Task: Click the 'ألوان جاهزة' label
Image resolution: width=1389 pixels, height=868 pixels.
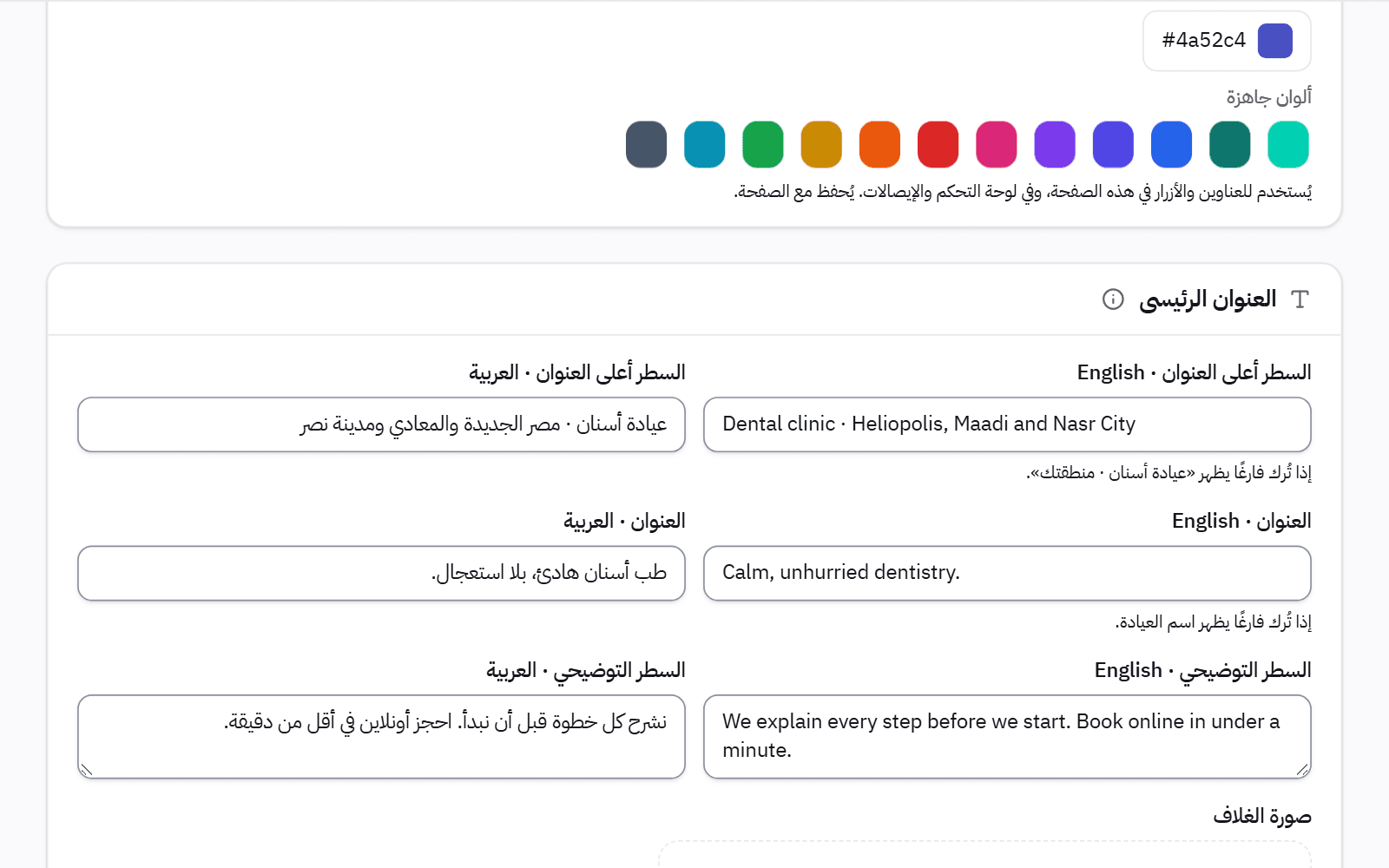Action: [x=1268, y=96]
